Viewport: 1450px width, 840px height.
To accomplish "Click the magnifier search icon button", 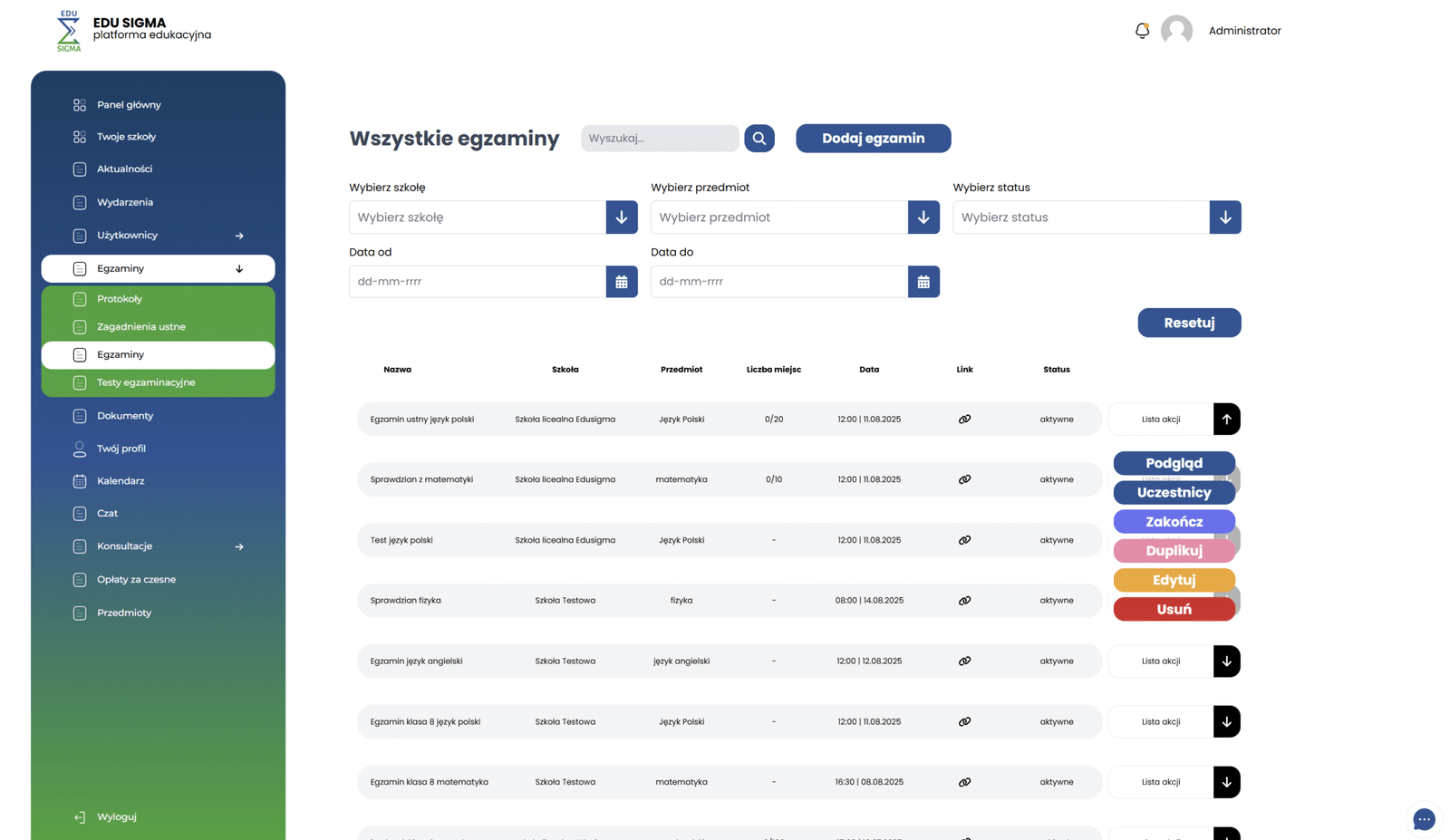I will (759, 139).
